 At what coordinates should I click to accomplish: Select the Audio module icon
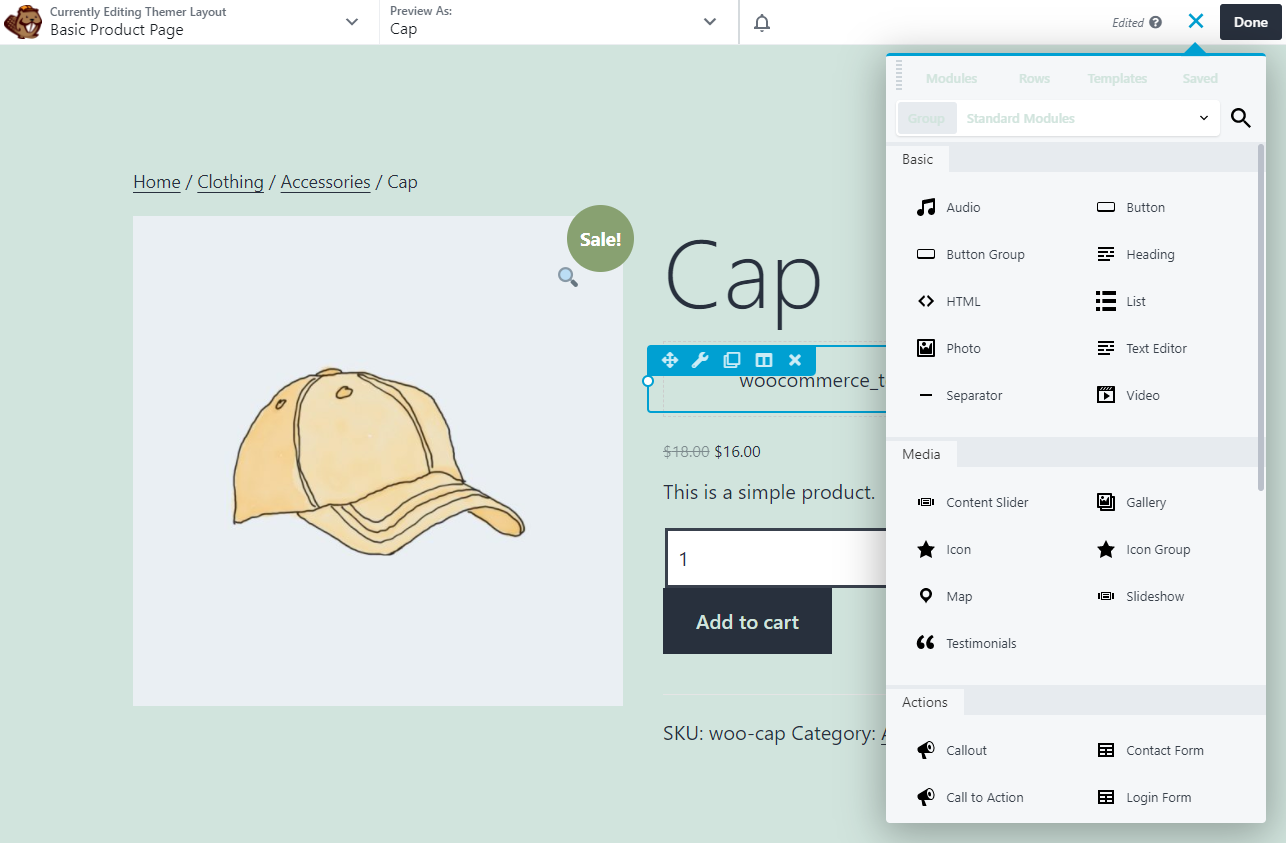point(924,207)
